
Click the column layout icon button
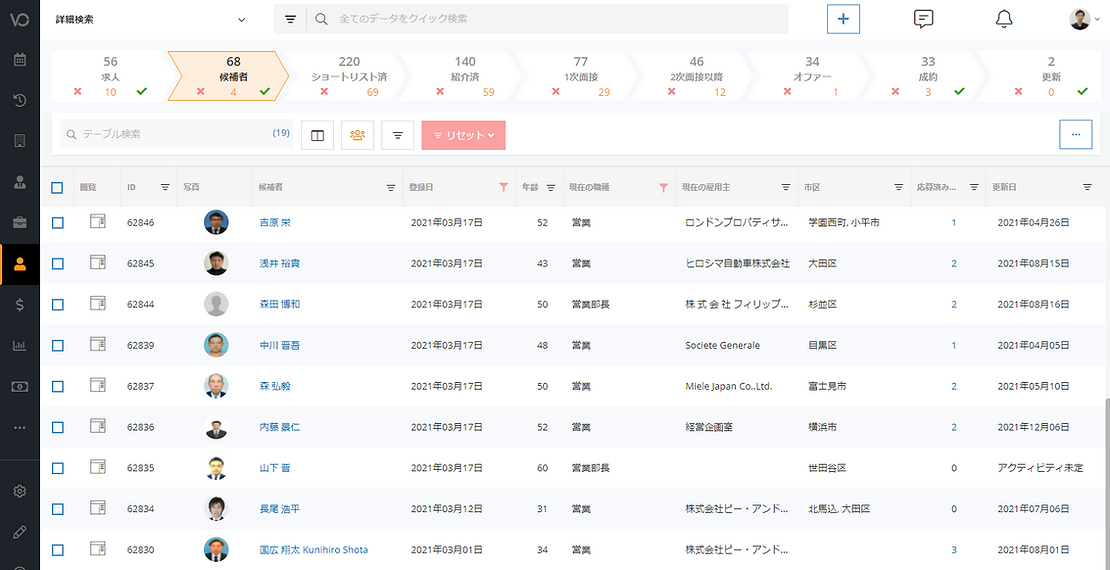coord(317,135)
